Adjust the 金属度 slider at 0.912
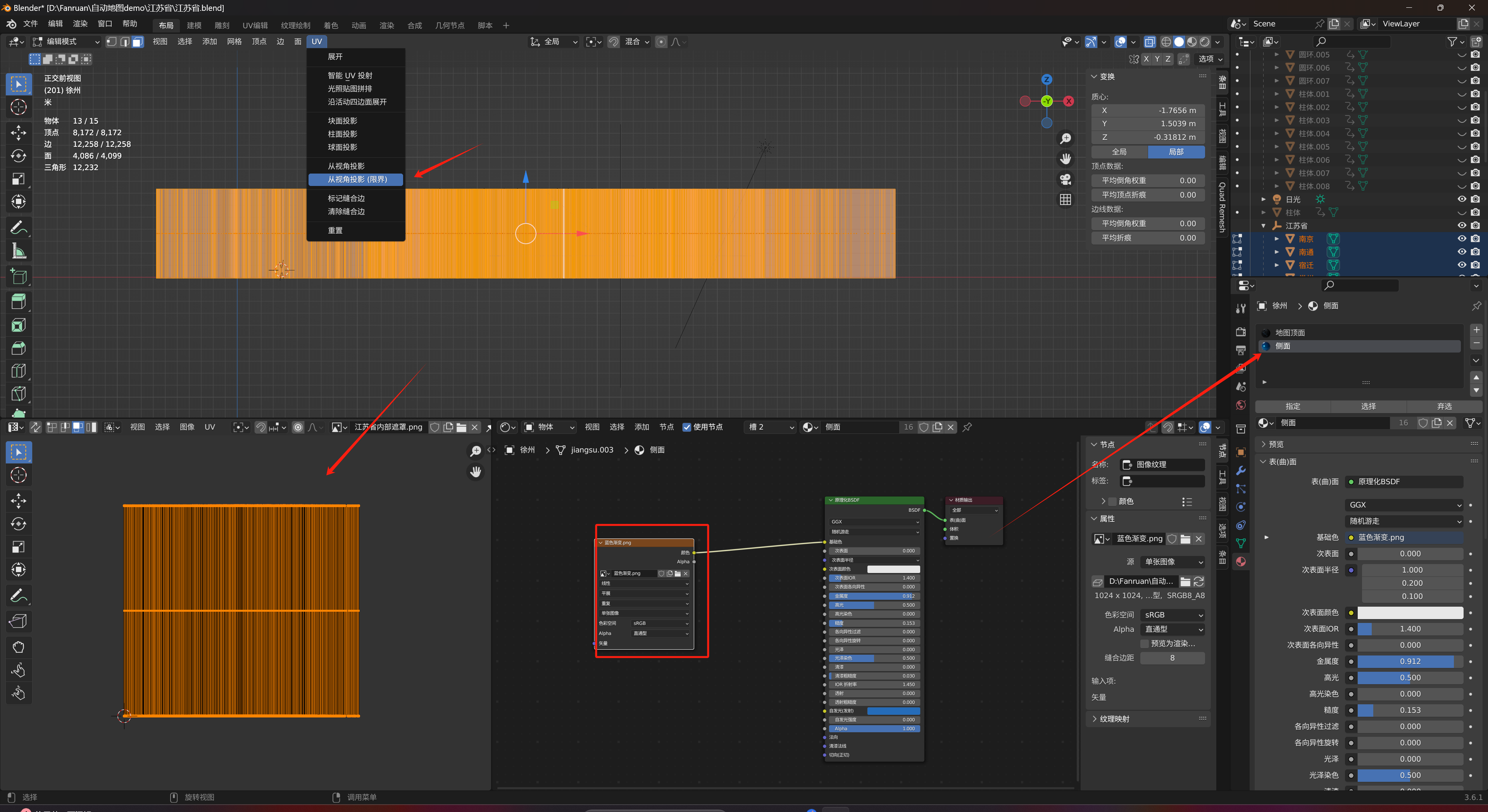1488x812 pixels. pos(1410,661)
